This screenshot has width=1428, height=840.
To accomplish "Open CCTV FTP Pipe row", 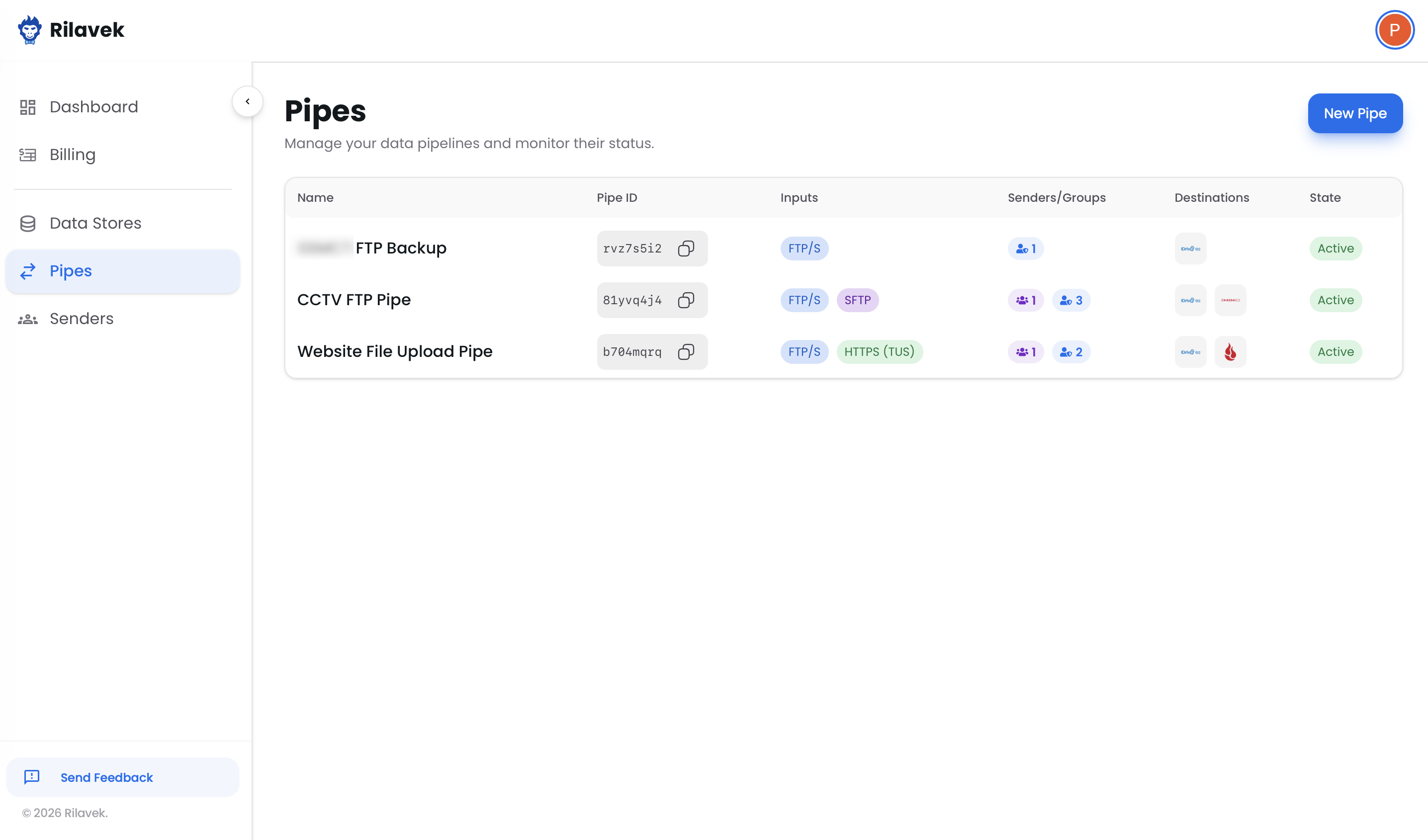I will 354,300.
